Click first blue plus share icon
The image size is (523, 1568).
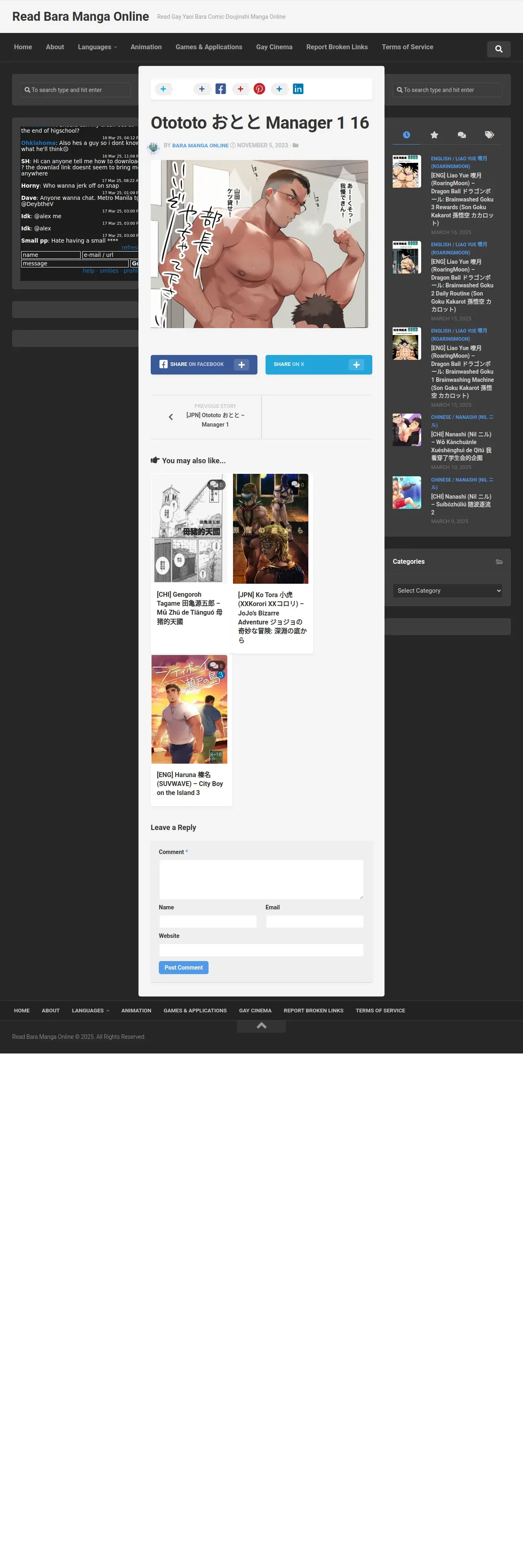[x=163, y=89]
